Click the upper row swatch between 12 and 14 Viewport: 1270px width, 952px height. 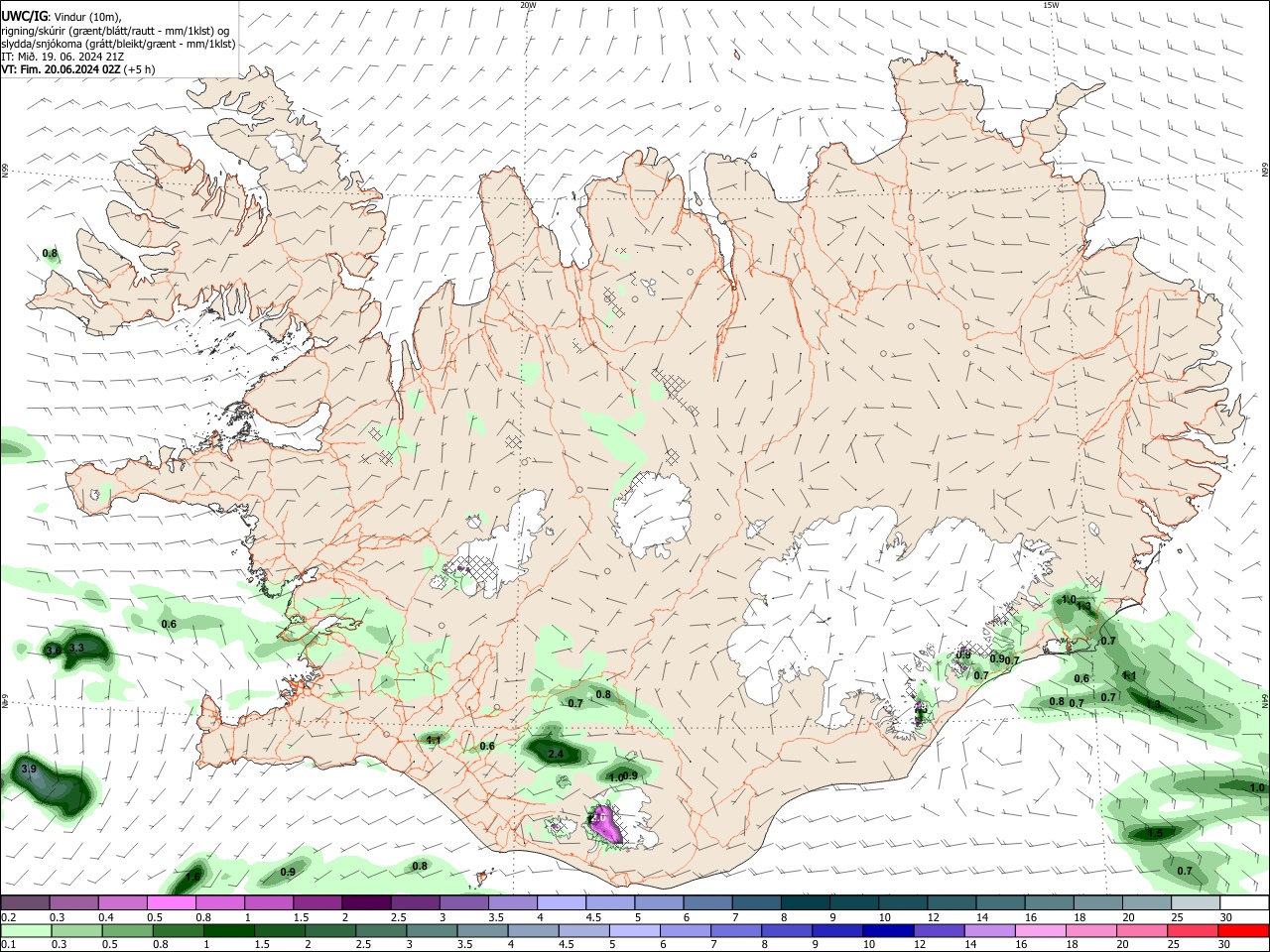(951, 902)
